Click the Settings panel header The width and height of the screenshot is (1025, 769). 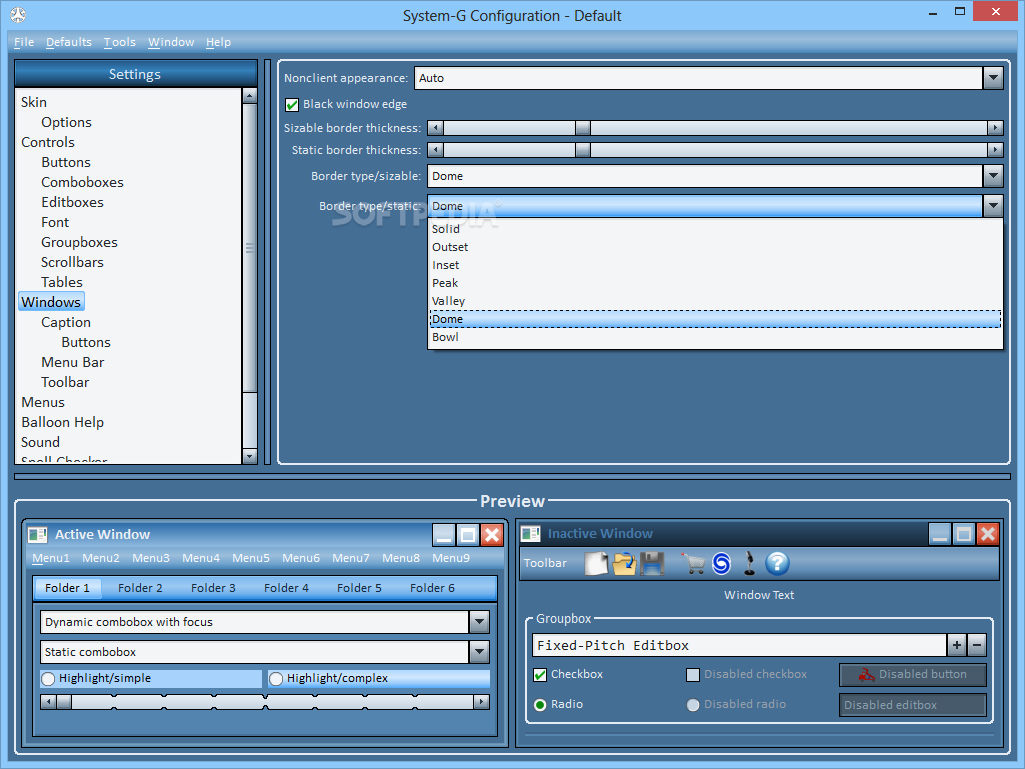[x=135, y=74]
